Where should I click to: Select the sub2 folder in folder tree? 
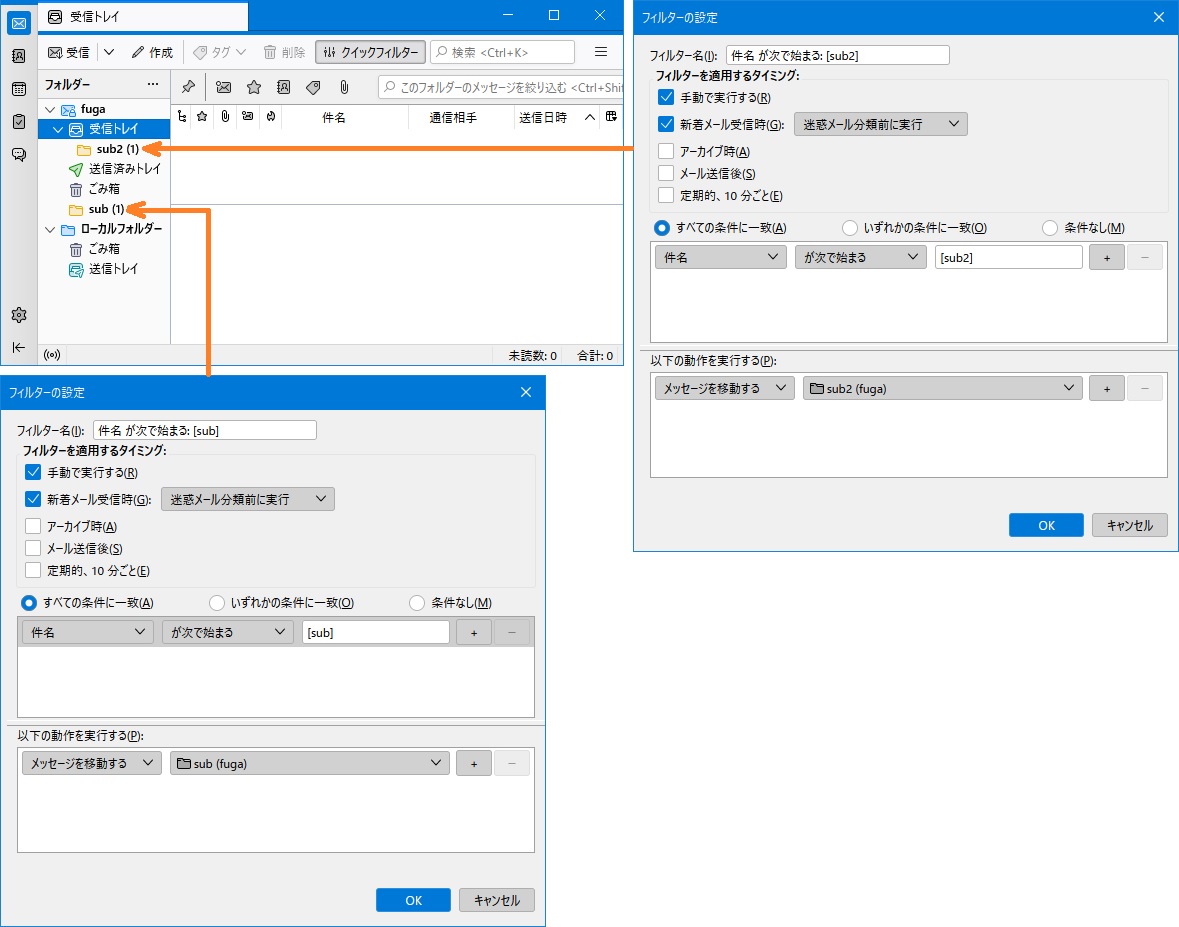[x=116, y=149]
